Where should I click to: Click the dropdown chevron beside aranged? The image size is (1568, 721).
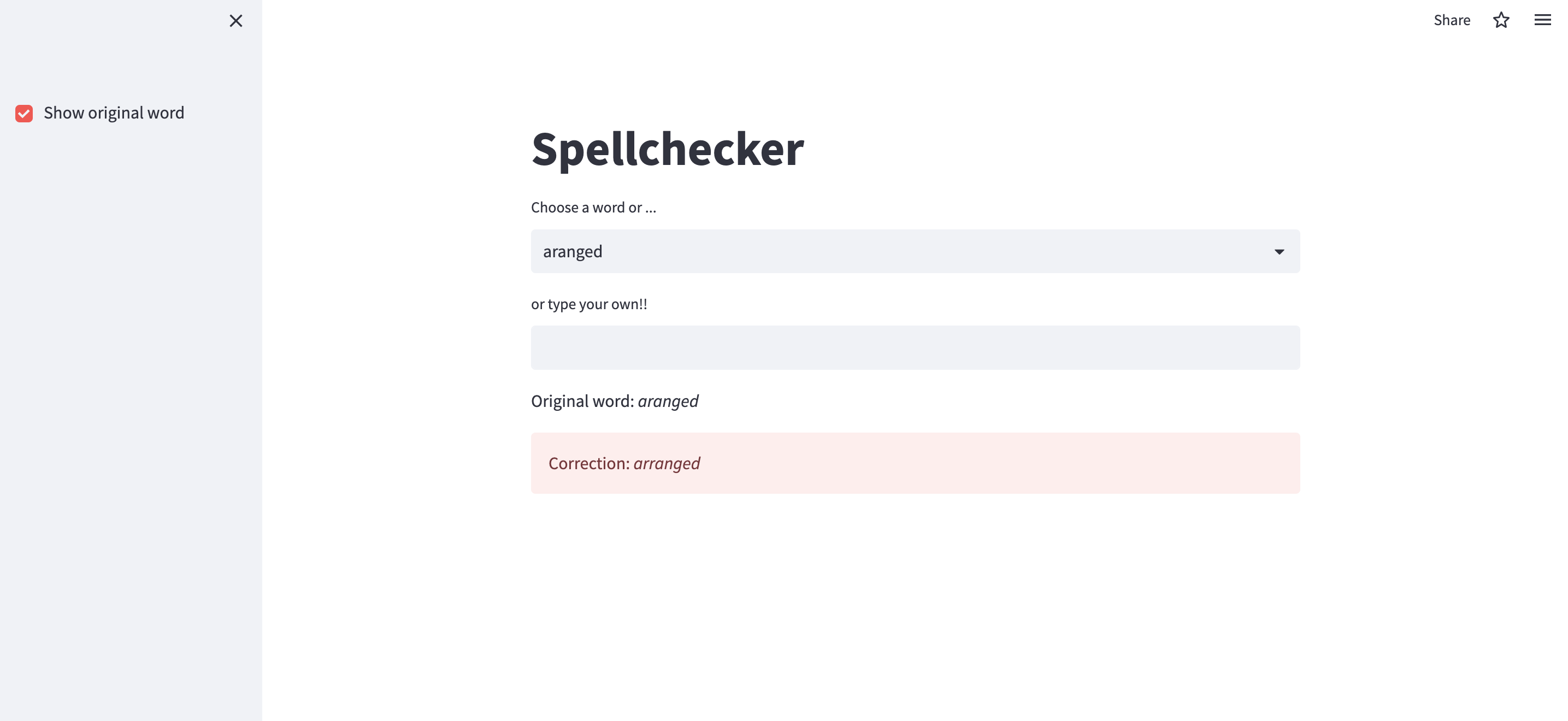pyautogui.click(x=1280, y=251)
